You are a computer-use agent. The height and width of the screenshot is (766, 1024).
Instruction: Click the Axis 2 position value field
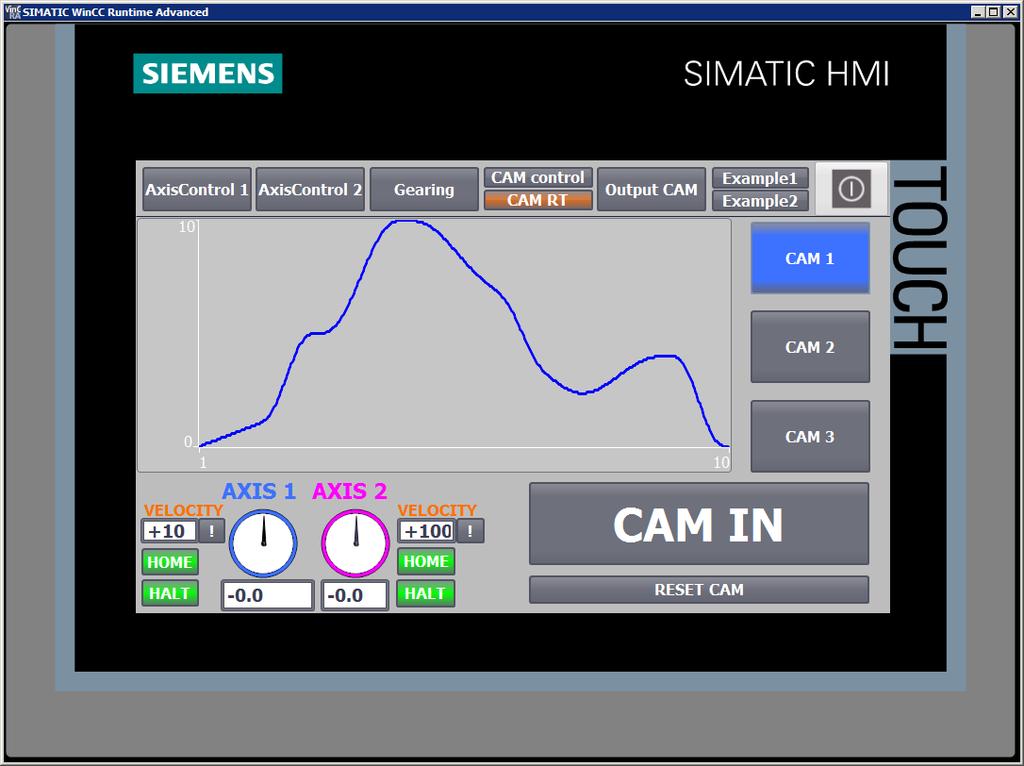(355, 595)
